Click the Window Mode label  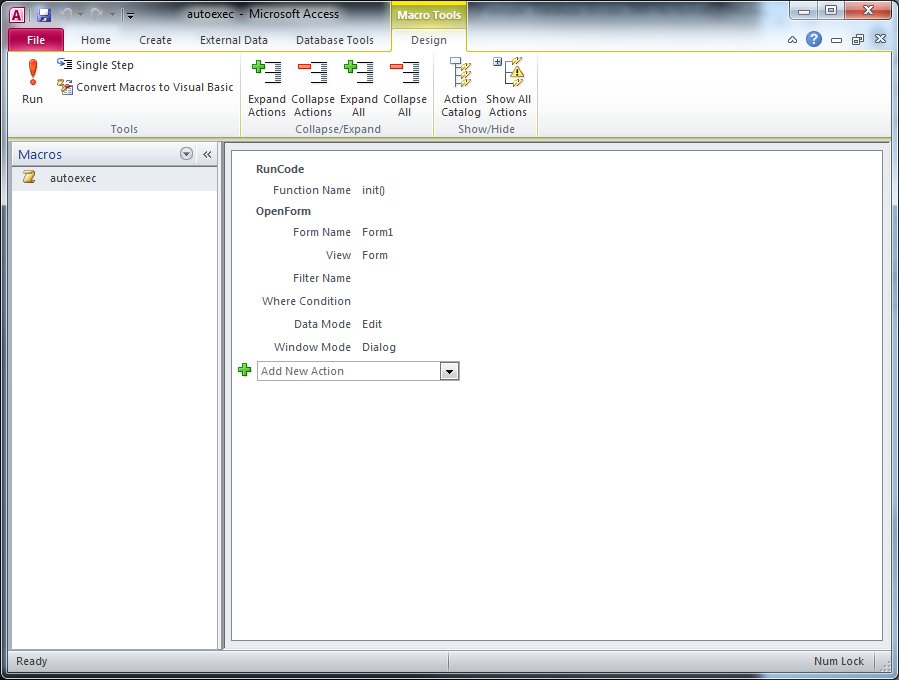pyautogui.click(x=312, y=347)
